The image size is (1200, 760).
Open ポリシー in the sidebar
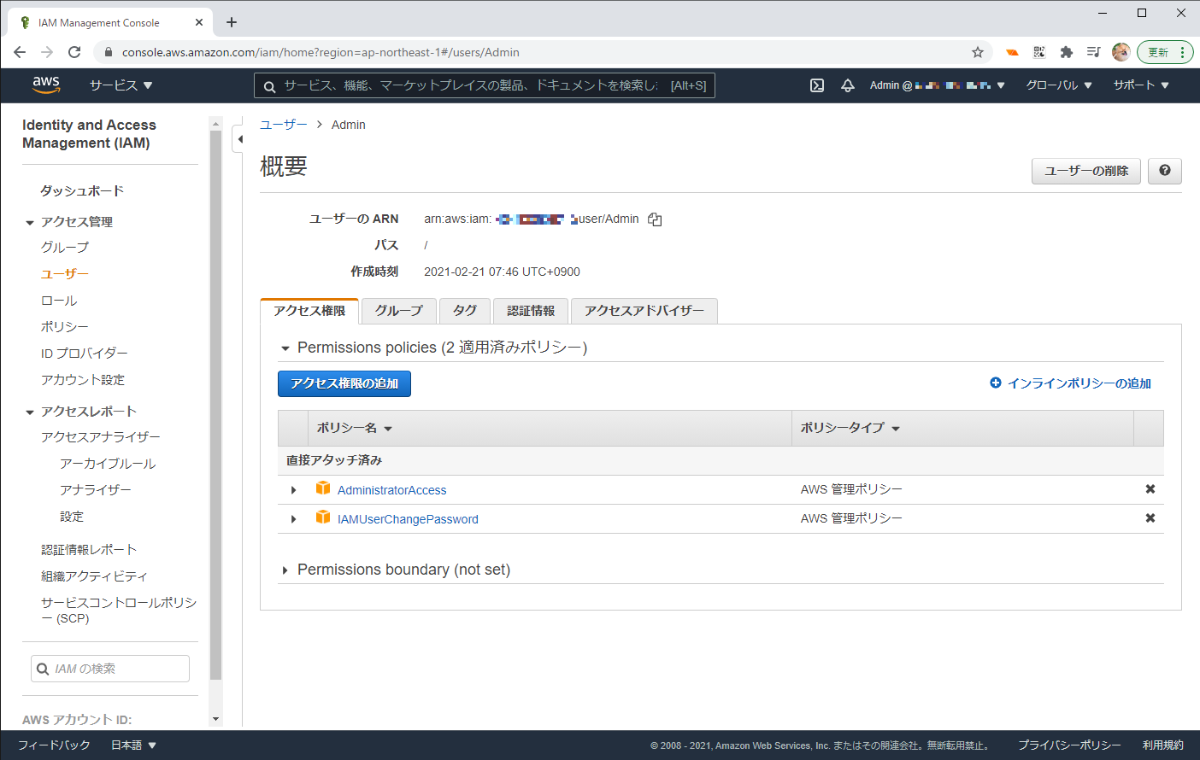pos(65,327)
